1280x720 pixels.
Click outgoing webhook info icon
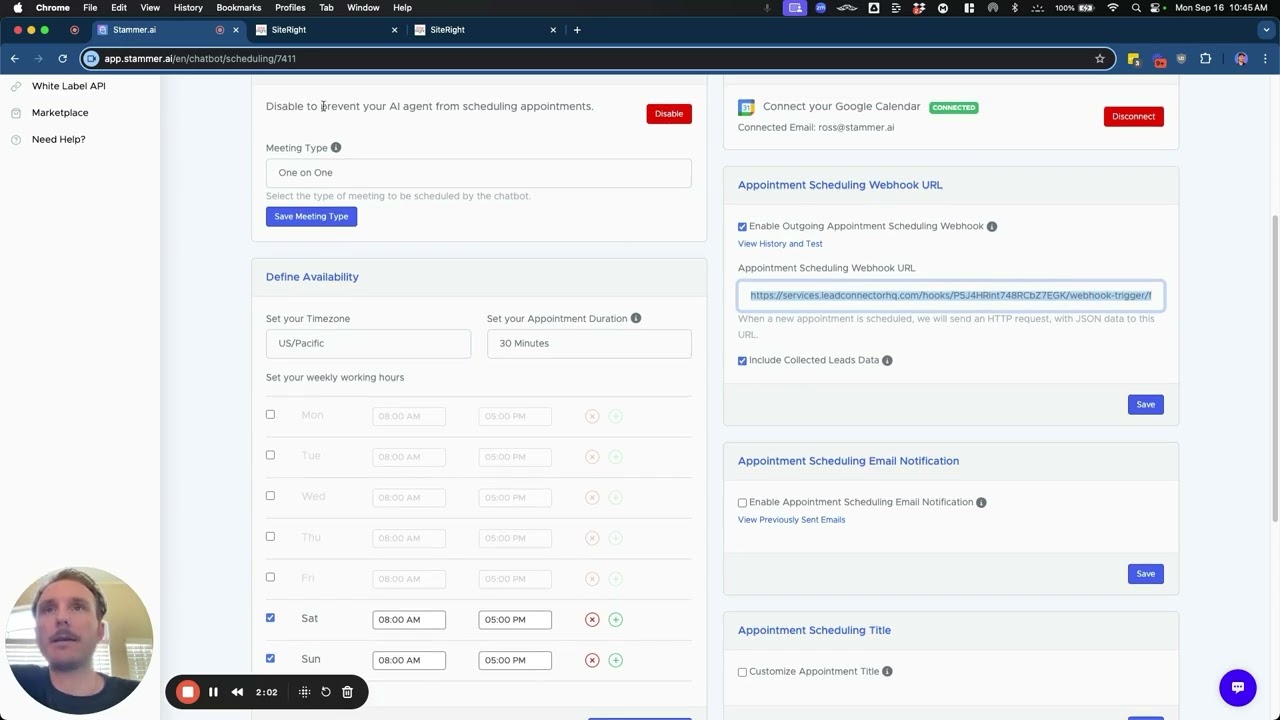[992, 226]
